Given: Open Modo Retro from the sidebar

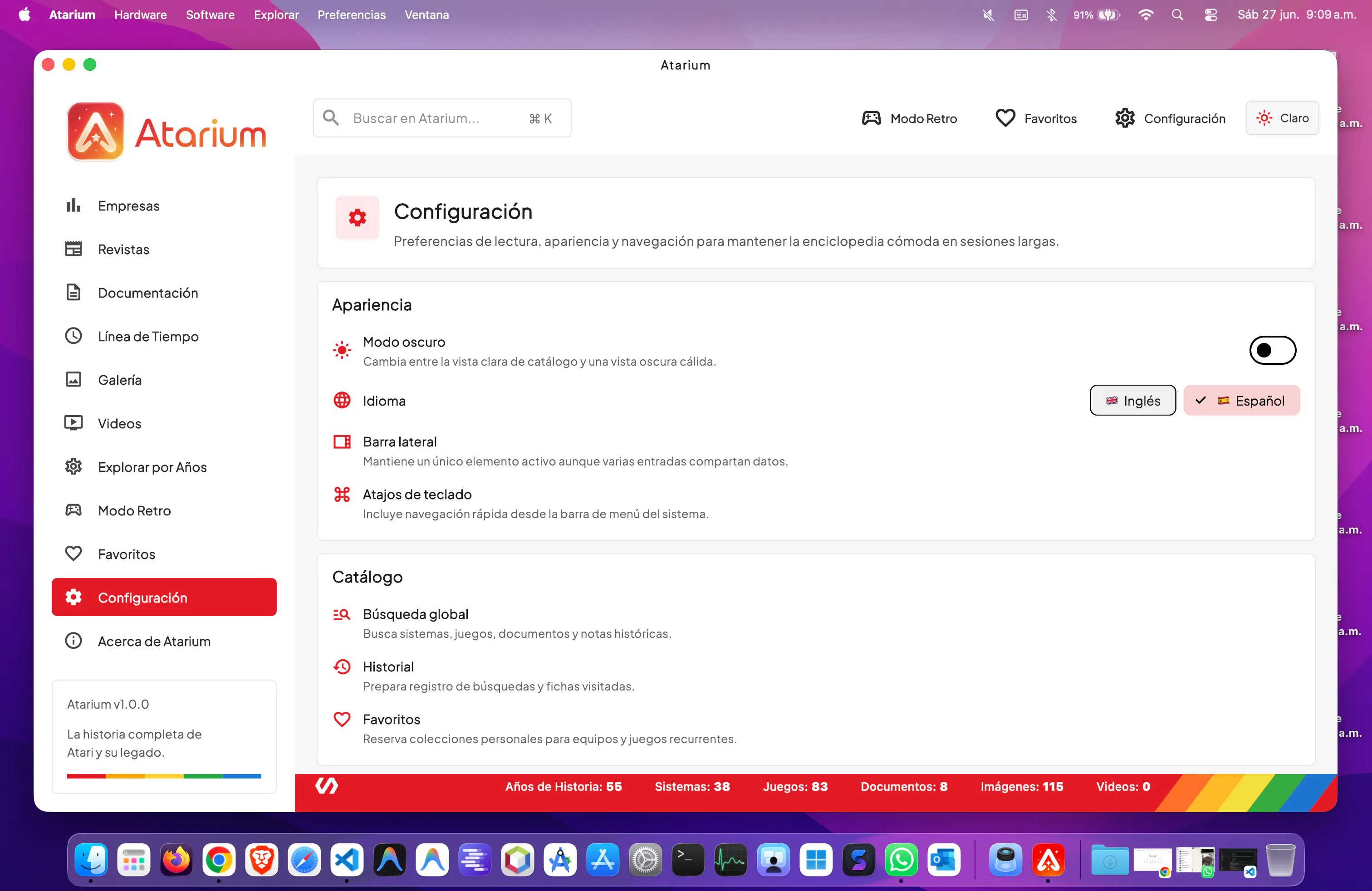Looking at the screenshot, I should click(164, 510).
